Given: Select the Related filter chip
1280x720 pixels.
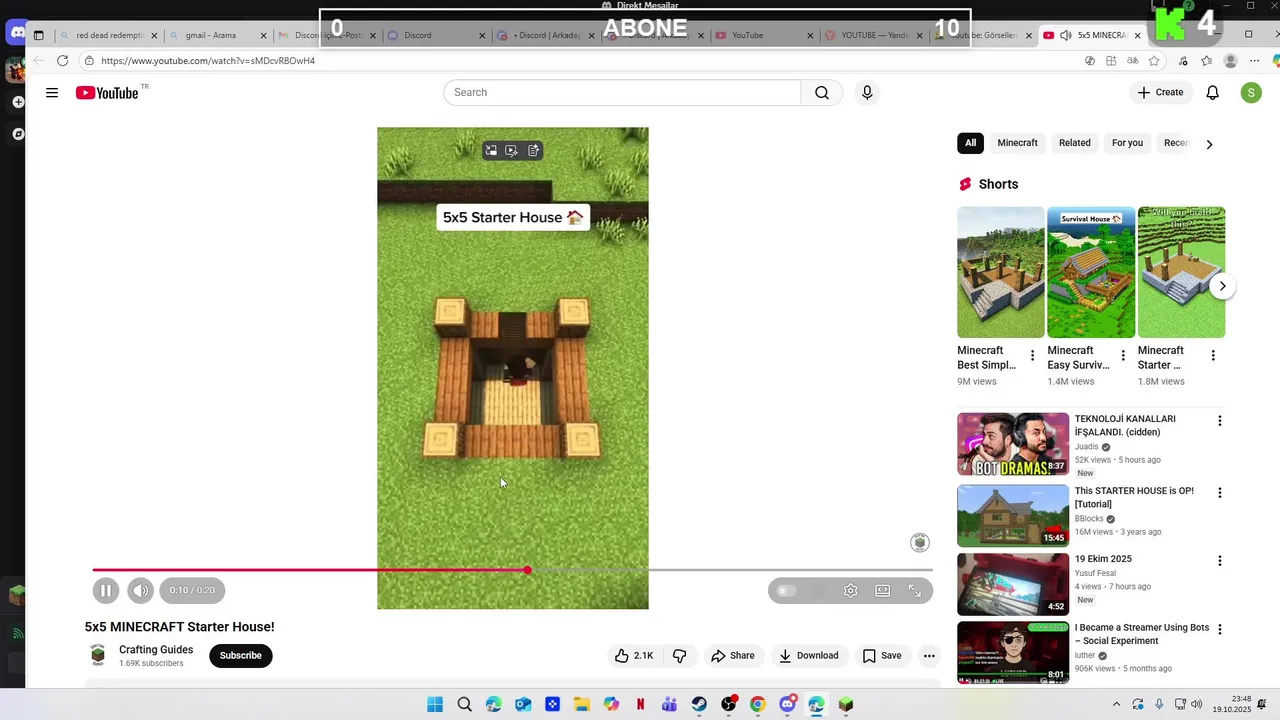Looking at the screenshot, I should point(1075,143).
